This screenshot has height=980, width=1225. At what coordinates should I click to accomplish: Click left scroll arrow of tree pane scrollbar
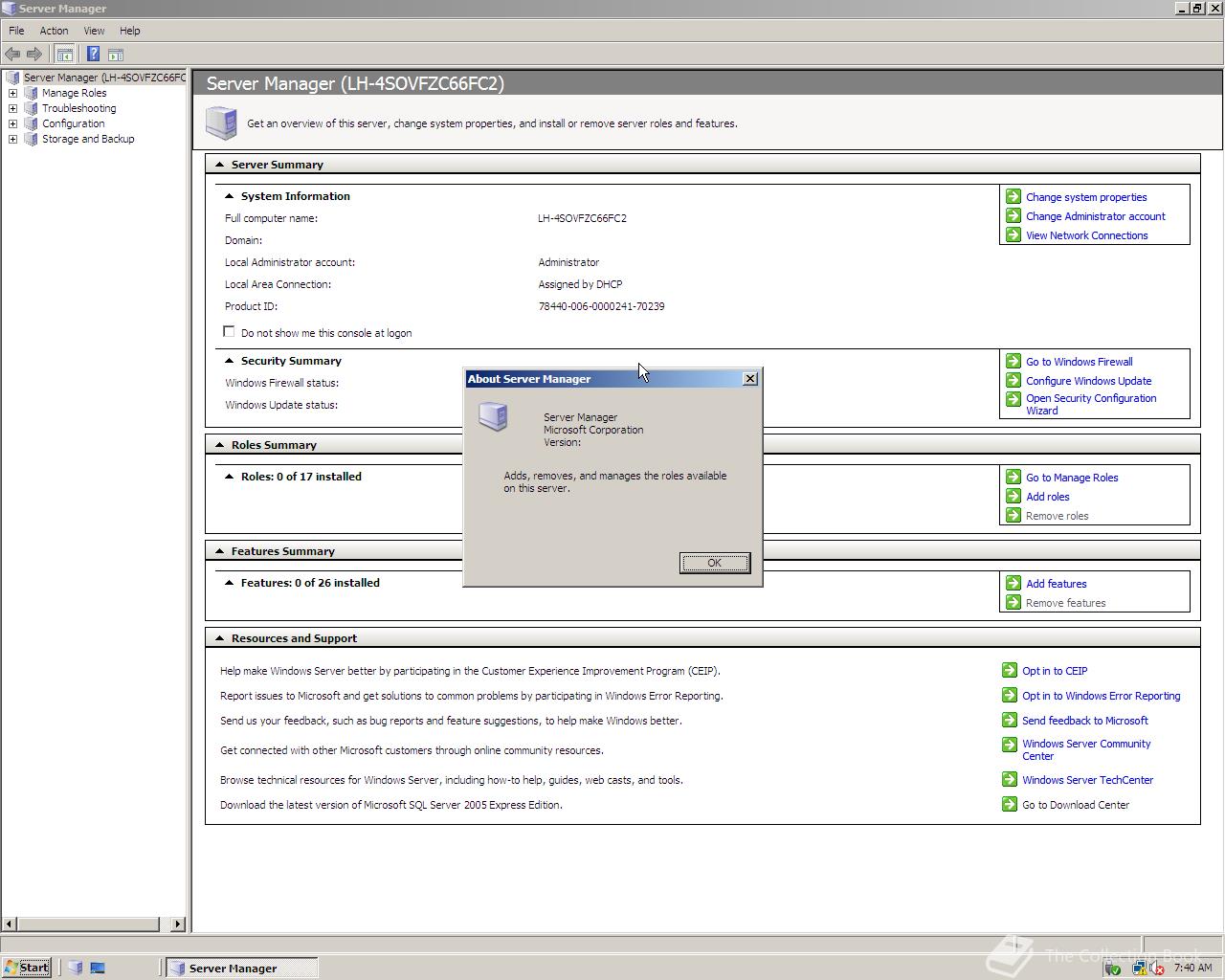(10, 924)
